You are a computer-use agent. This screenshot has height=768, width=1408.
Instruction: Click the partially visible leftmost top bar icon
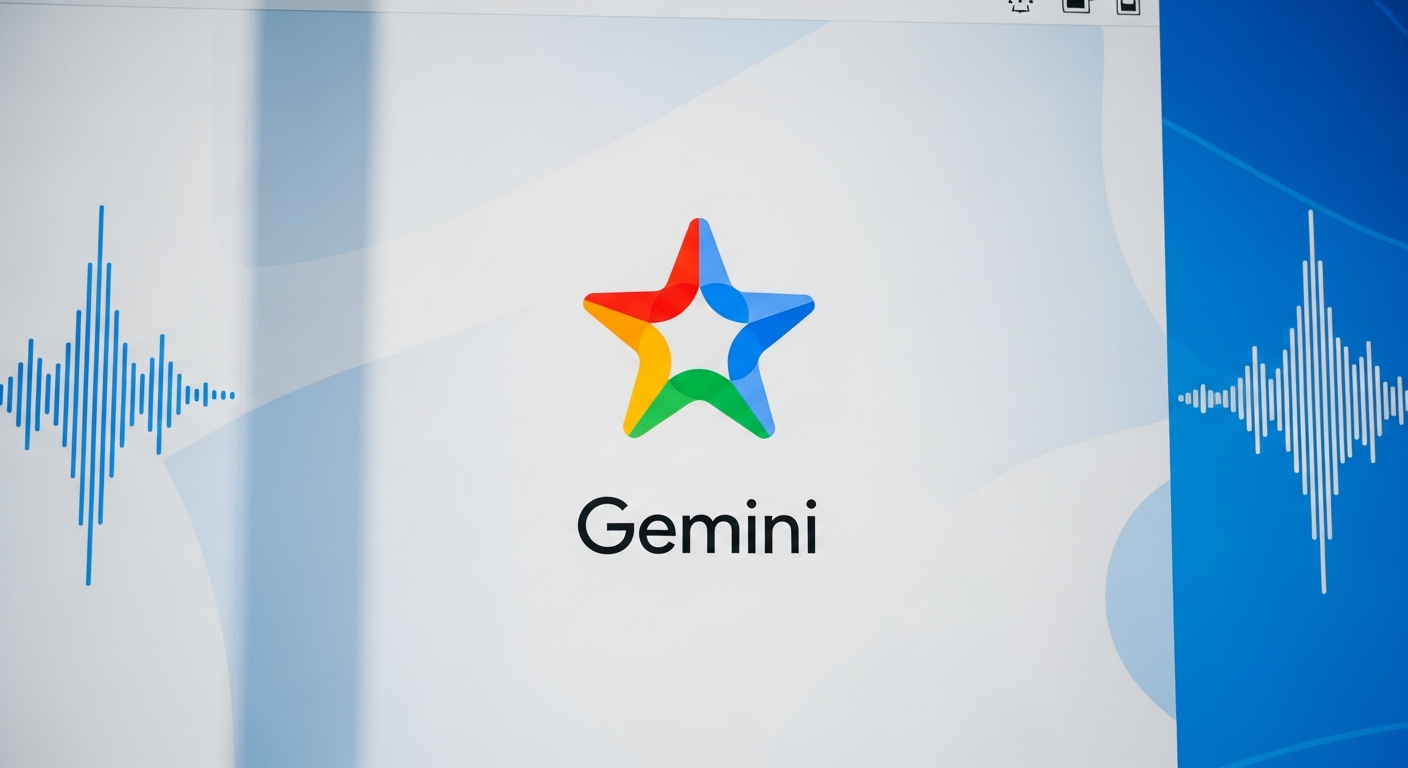pyautogui.click(x=1019, y=4)
